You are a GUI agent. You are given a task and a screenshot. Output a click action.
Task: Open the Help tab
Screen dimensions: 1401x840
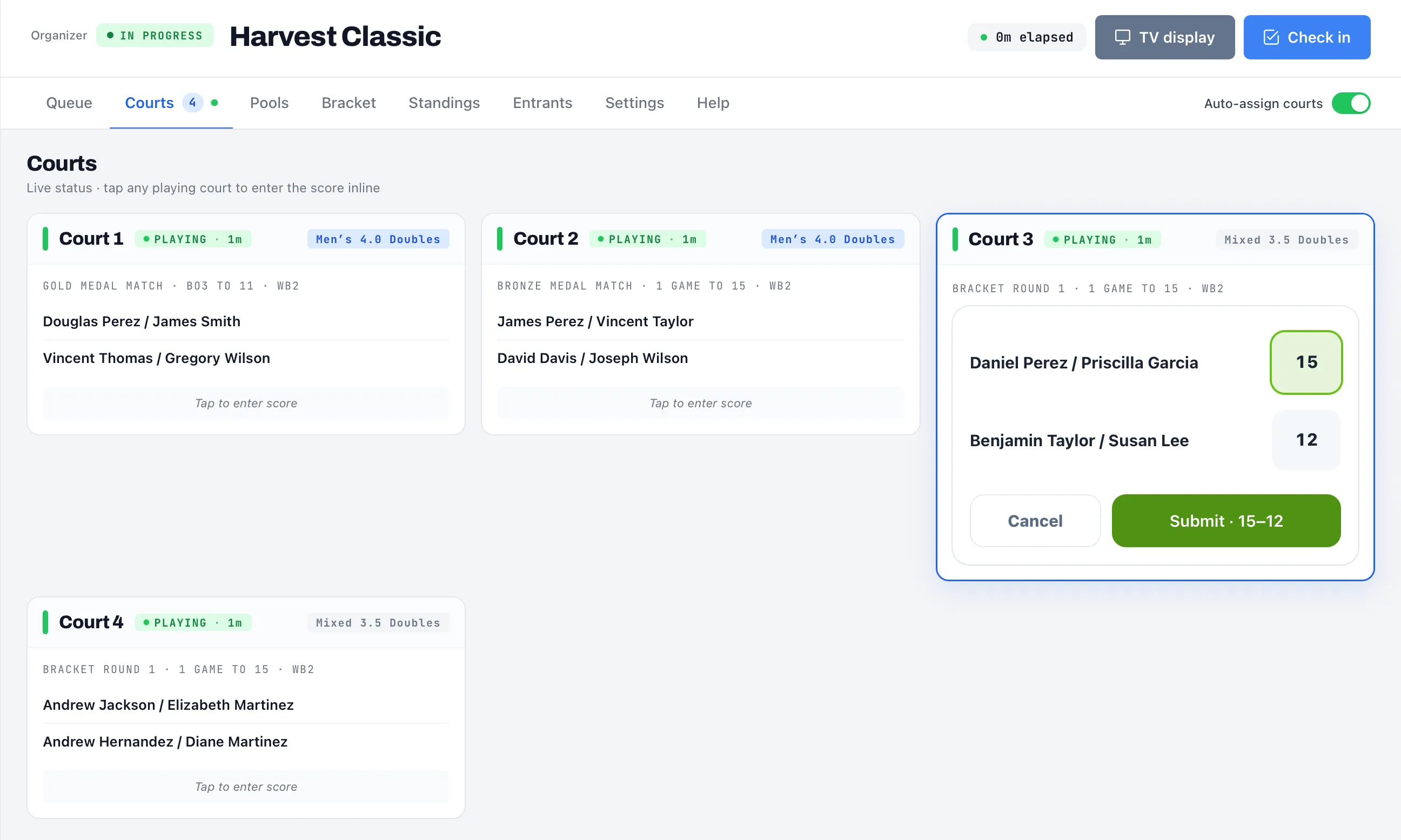click(x=713, y=103)
